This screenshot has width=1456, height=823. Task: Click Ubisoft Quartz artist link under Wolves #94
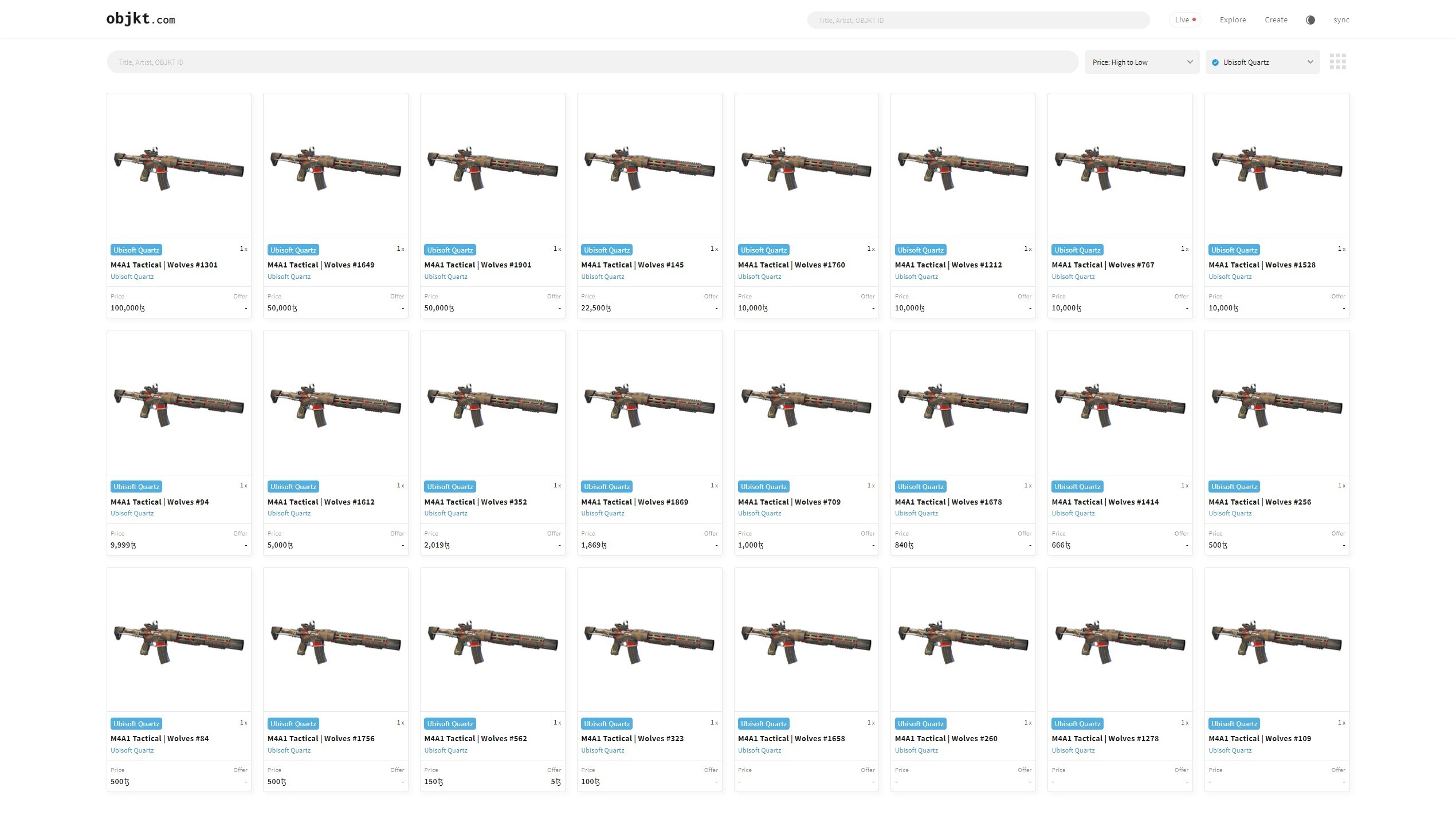tap(132, 514)
